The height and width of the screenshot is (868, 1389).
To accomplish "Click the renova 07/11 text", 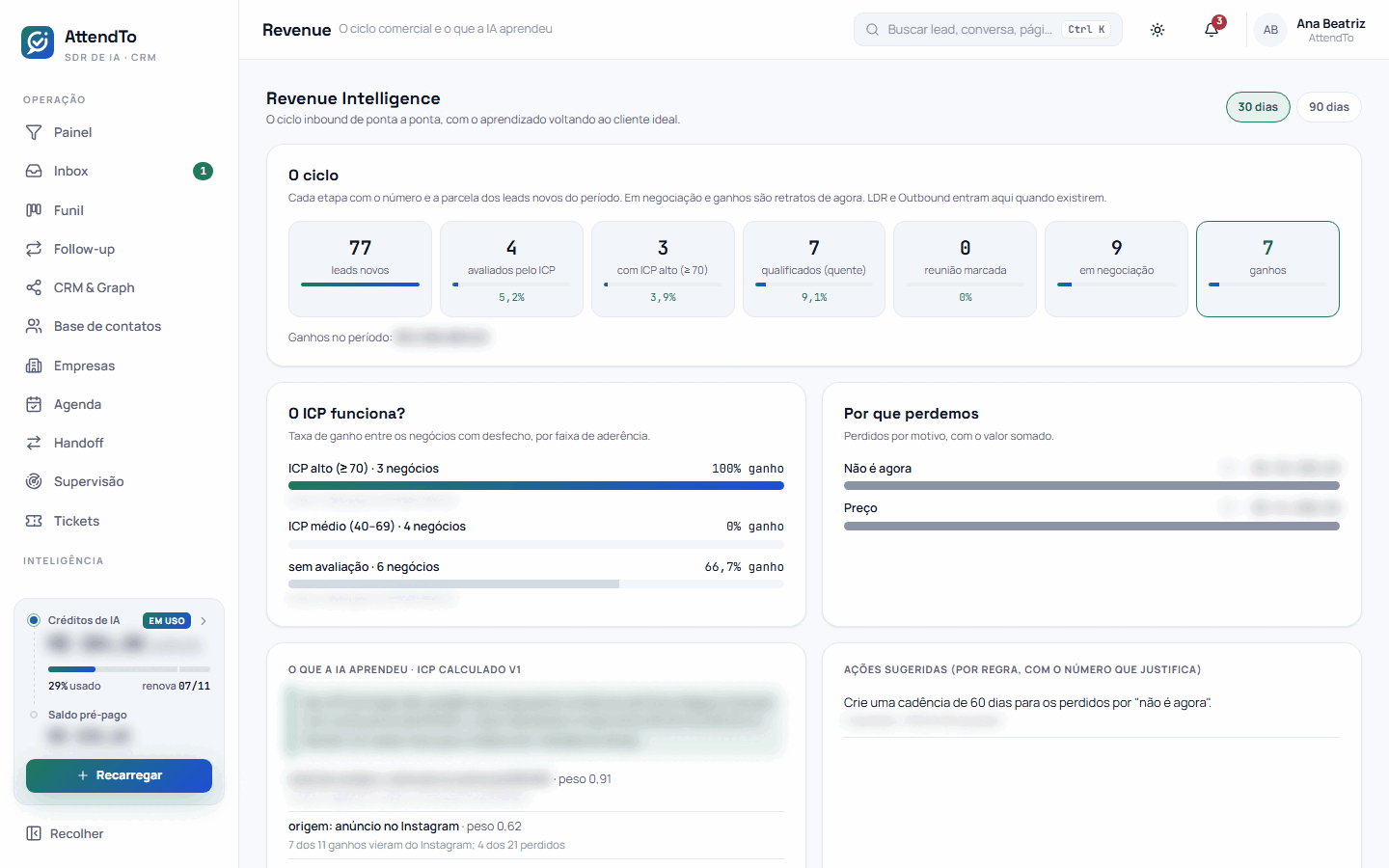I will click(x=177, y=686).
